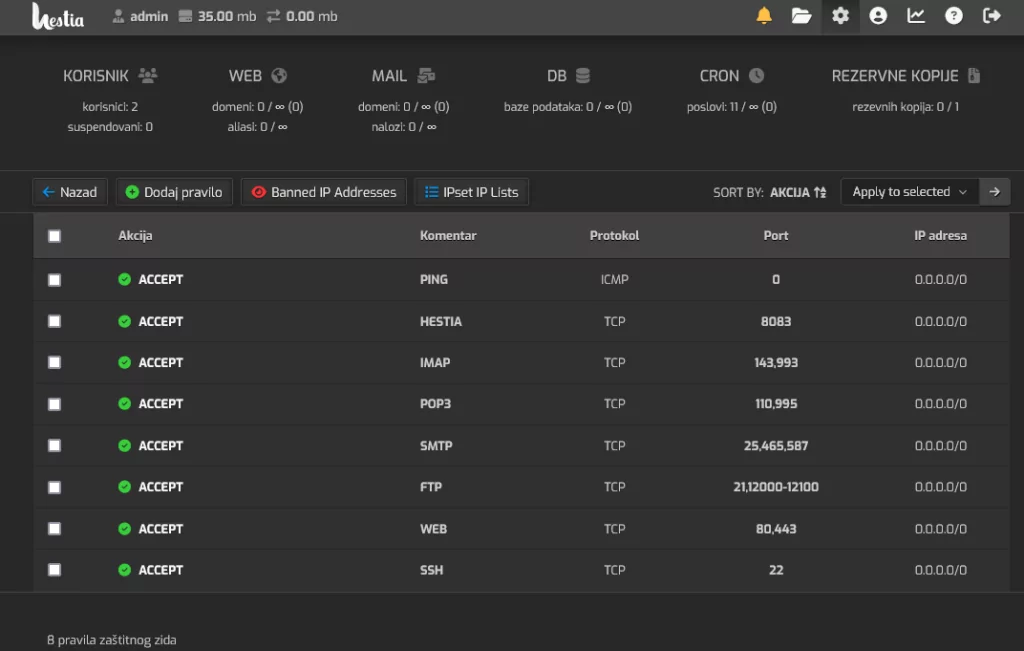Click the users icon beside KORISNIK
The image size is (1024, 651).
point(148,76)
